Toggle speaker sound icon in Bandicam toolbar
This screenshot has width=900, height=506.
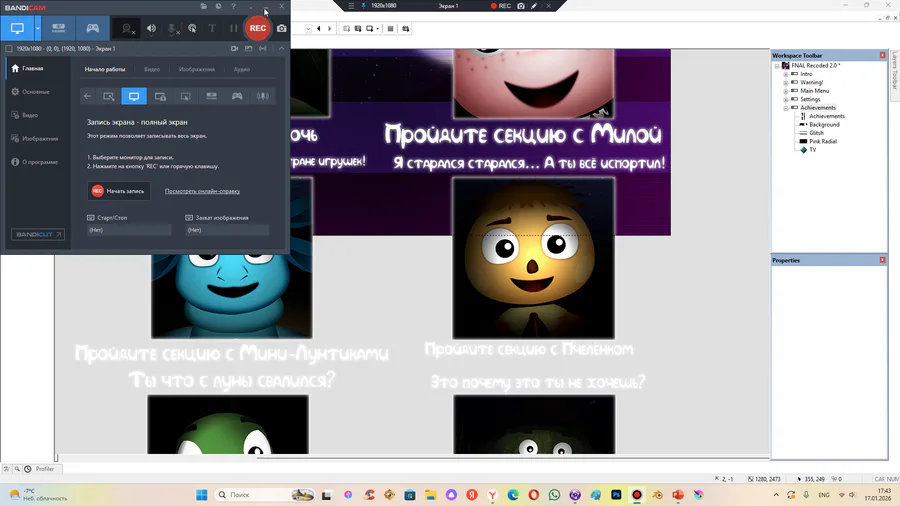(151, 28)
